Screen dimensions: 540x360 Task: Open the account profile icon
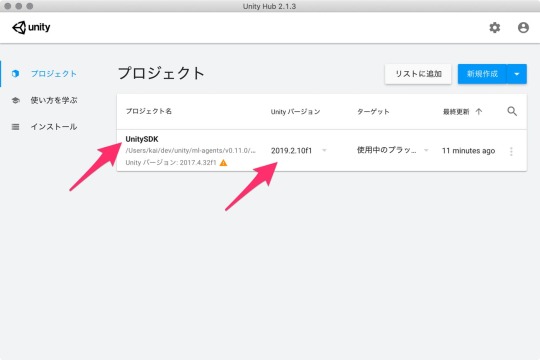coord(523,28)
